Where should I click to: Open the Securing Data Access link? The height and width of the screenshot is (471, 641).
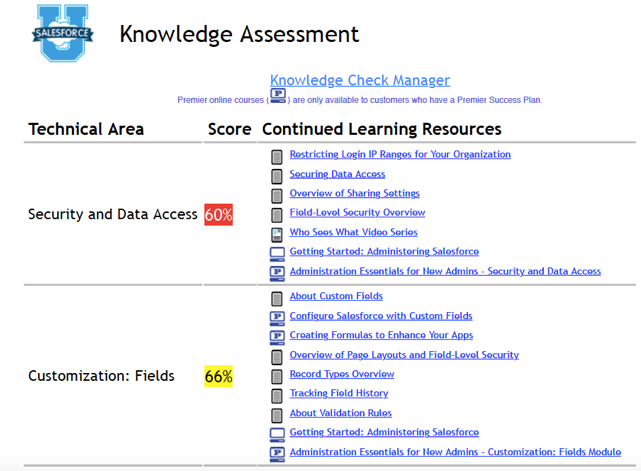337,174
